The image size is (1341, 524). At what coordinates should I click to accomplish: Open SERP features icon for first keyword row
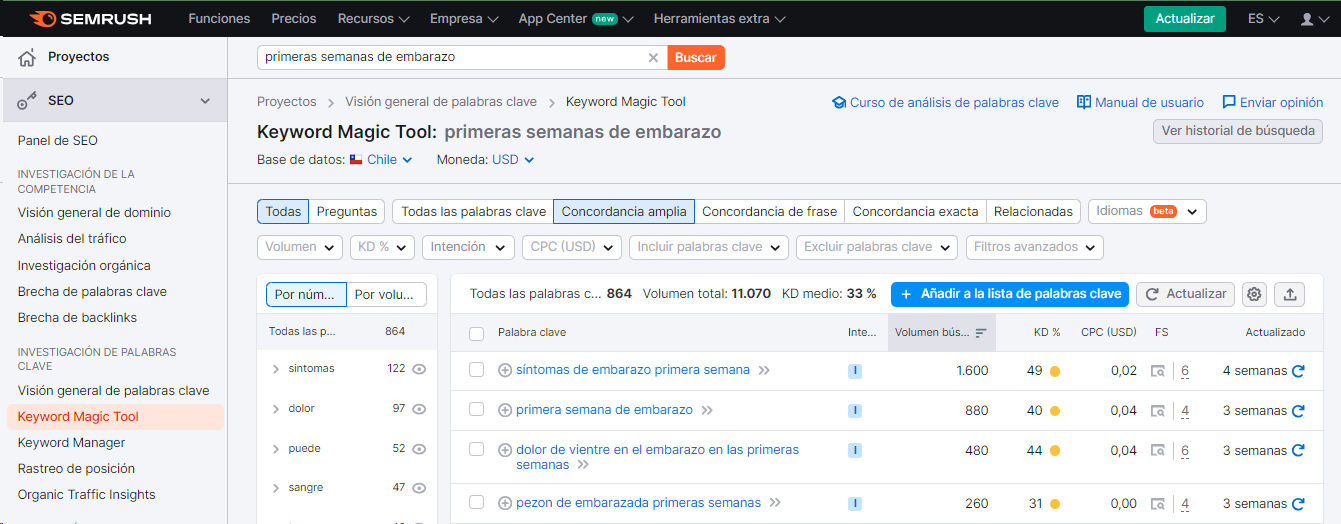click(x=1157, y=371)
